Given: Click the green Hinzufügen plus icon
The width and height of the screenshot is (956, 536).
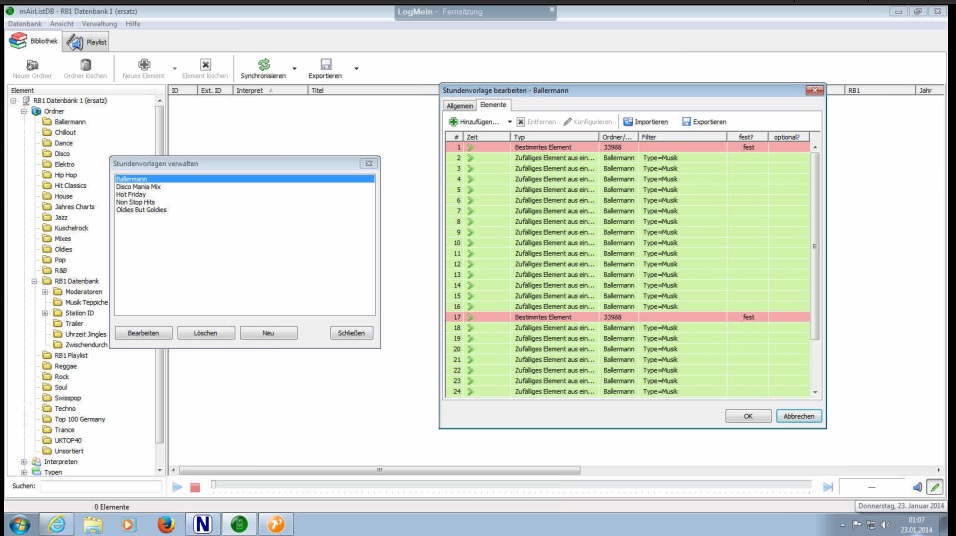Looking at the screenshot, I should (452, 121).
